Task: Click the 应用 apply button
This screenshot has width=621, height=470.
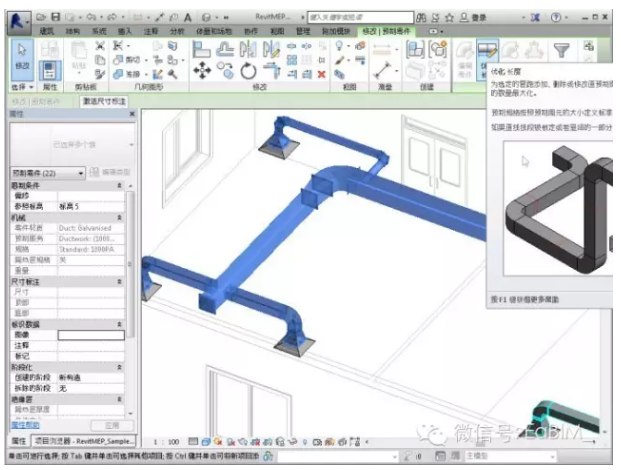Action: (112, 425)
